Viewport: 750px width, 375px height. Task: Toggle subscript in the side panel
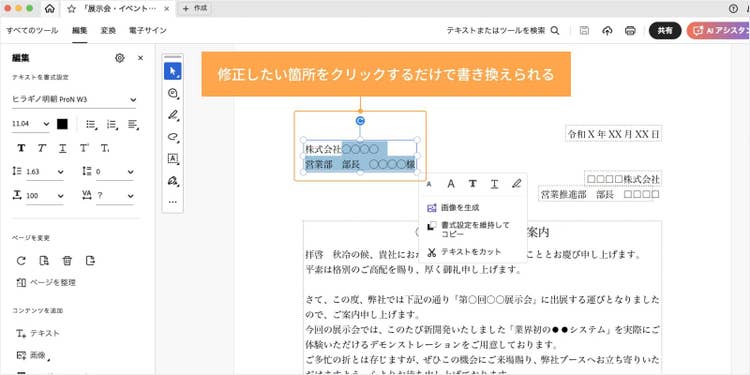105,148
